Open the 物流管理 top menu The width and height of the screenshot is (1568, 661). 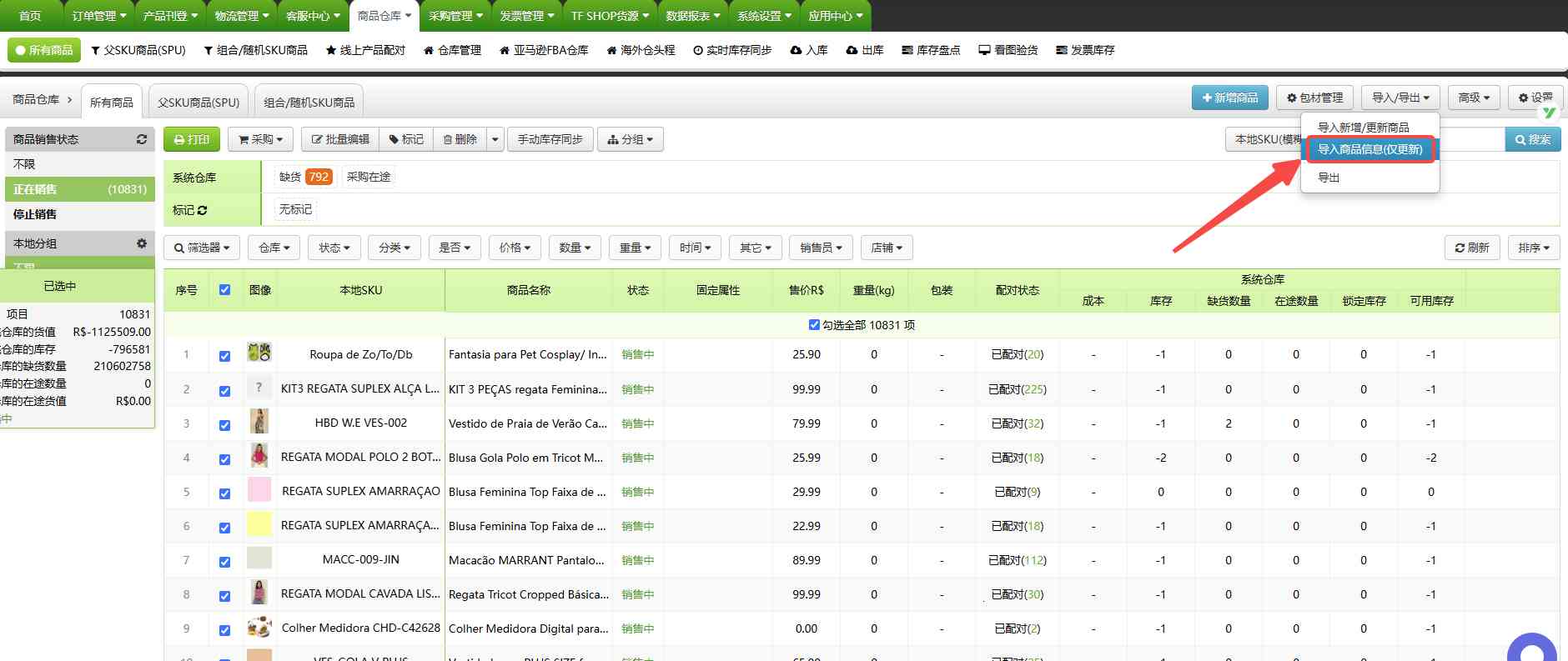pyautogui.click(x=242, y=16)
